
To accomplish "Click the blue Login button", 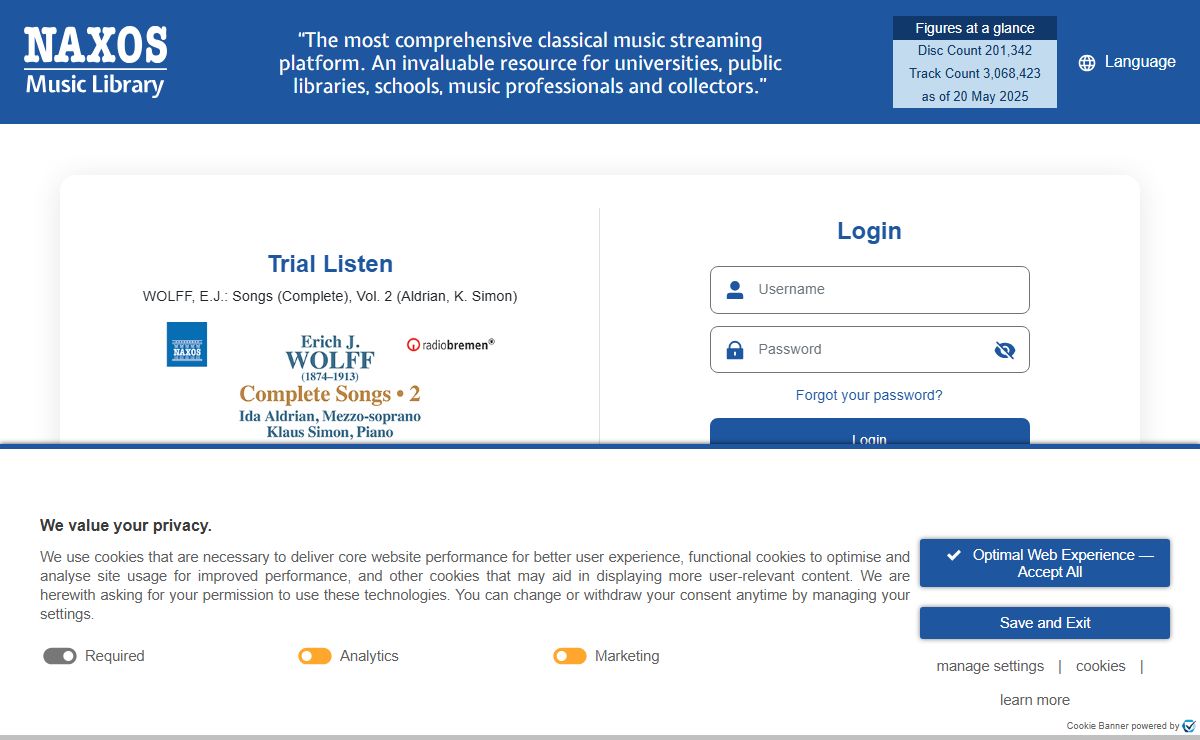I will pyautogui.click(x=869, y=433).
